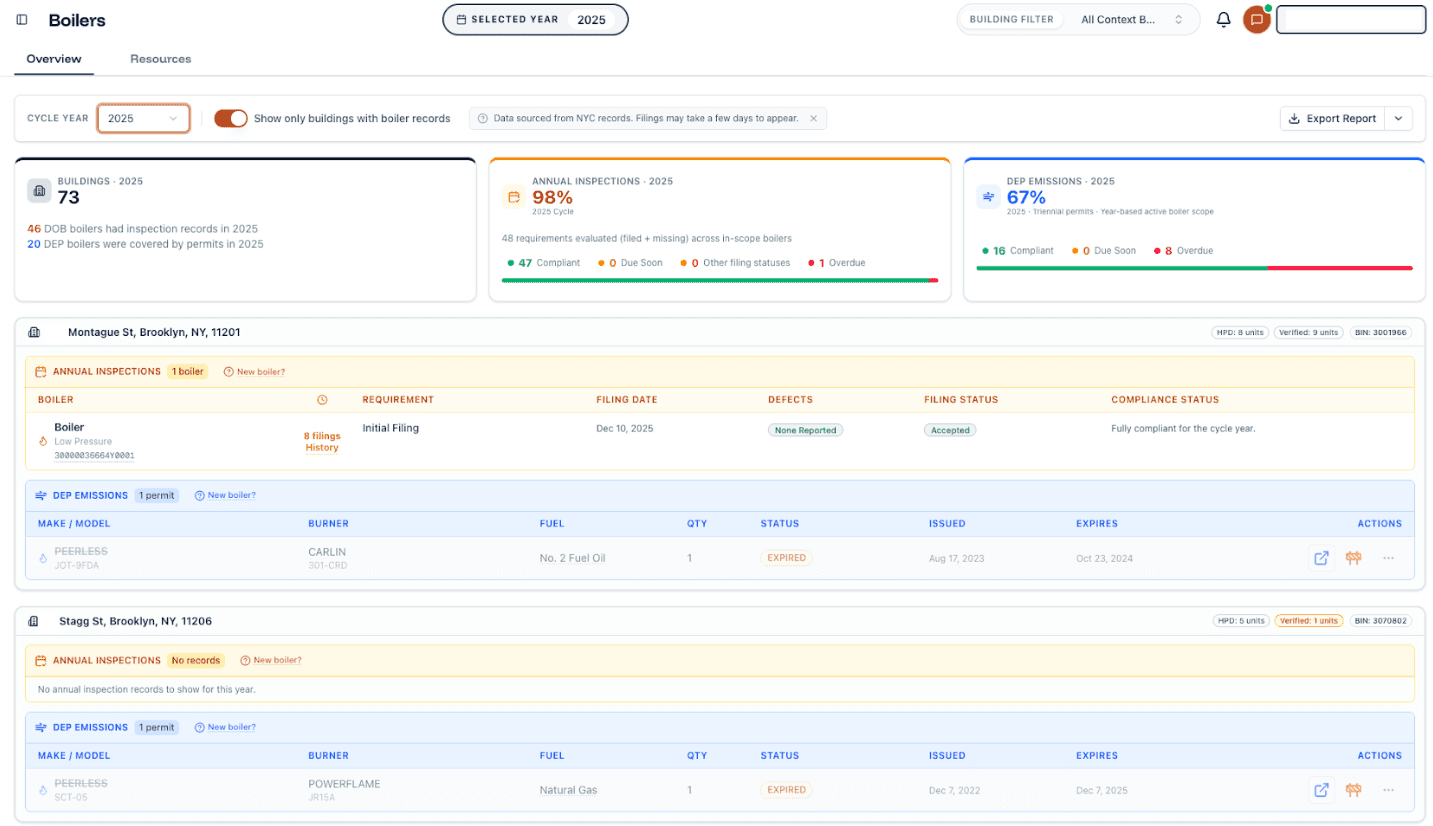This screenshot has width=1433, height=826.
Task: Click orange barrier icon on POWERFLAME permit row
Action: [1354, 790]
